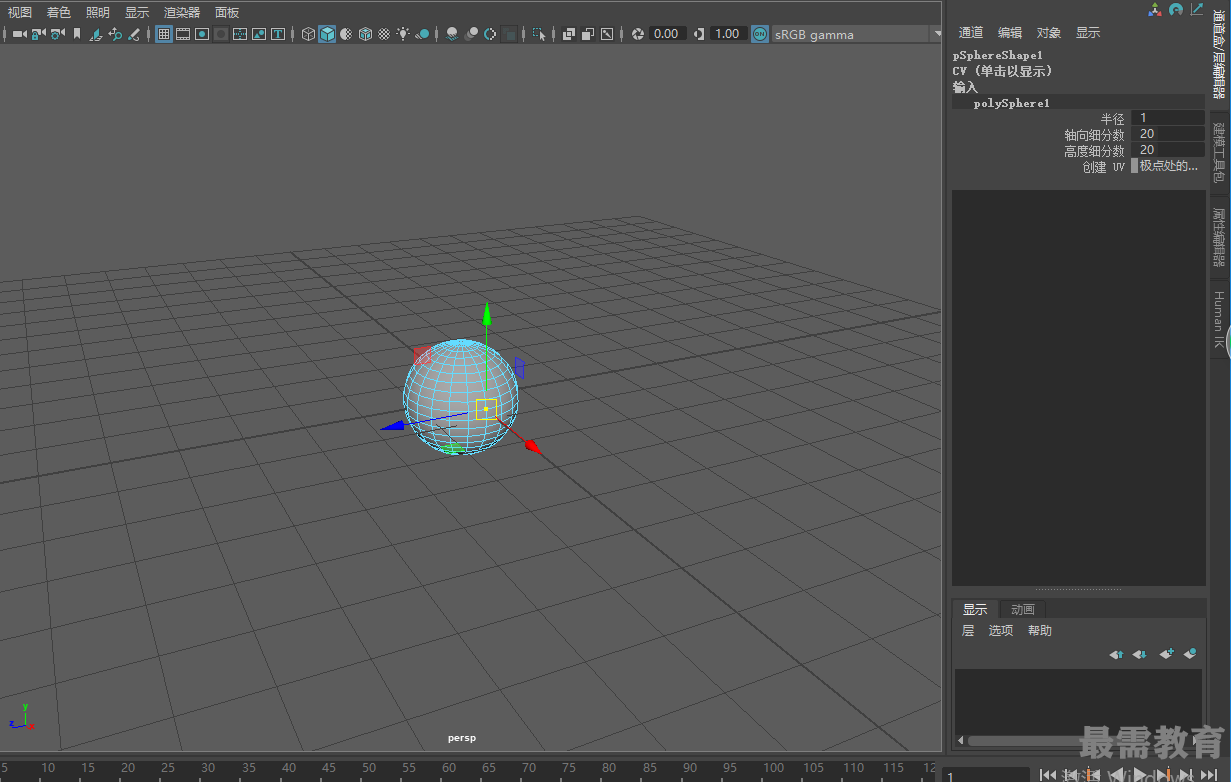Click the use default material icon

coord(346,34)
